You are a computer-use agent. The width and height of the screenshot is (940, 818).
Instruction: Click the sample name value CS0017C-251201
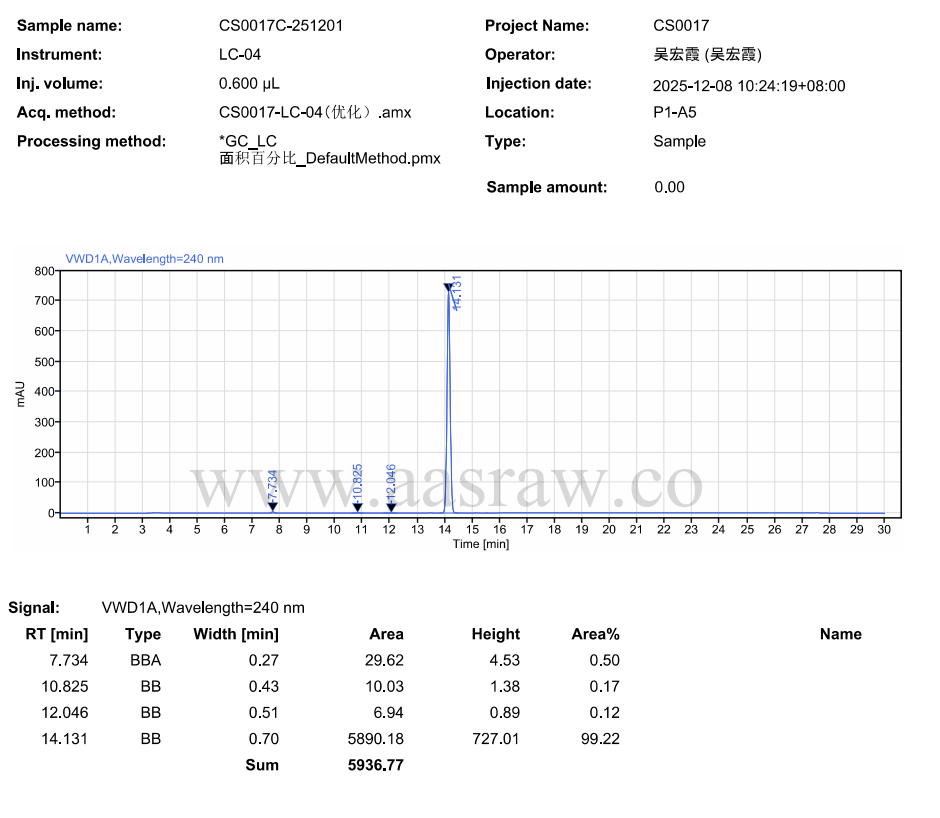(281, 26)
